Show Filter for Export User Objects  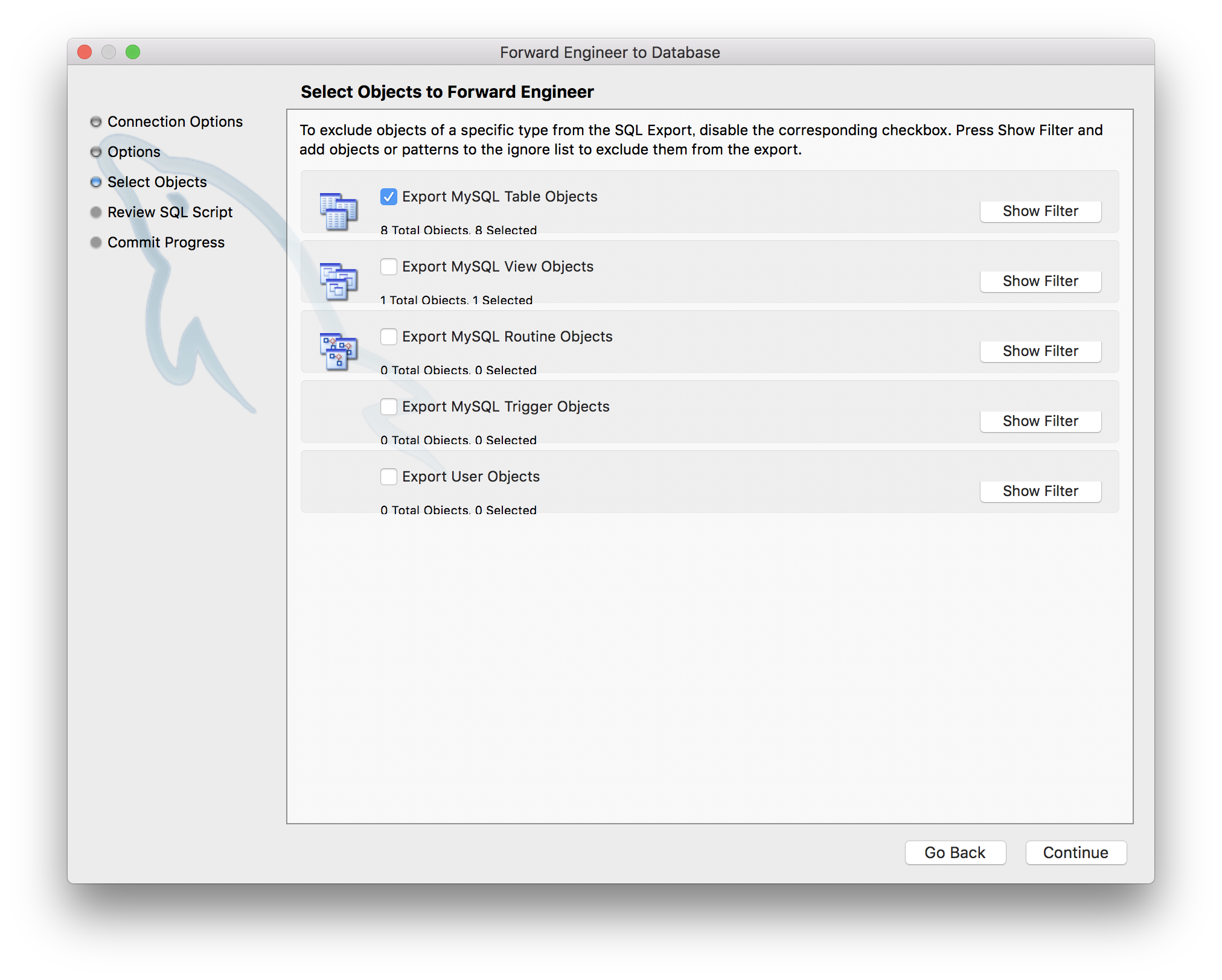pos(1040,491)
